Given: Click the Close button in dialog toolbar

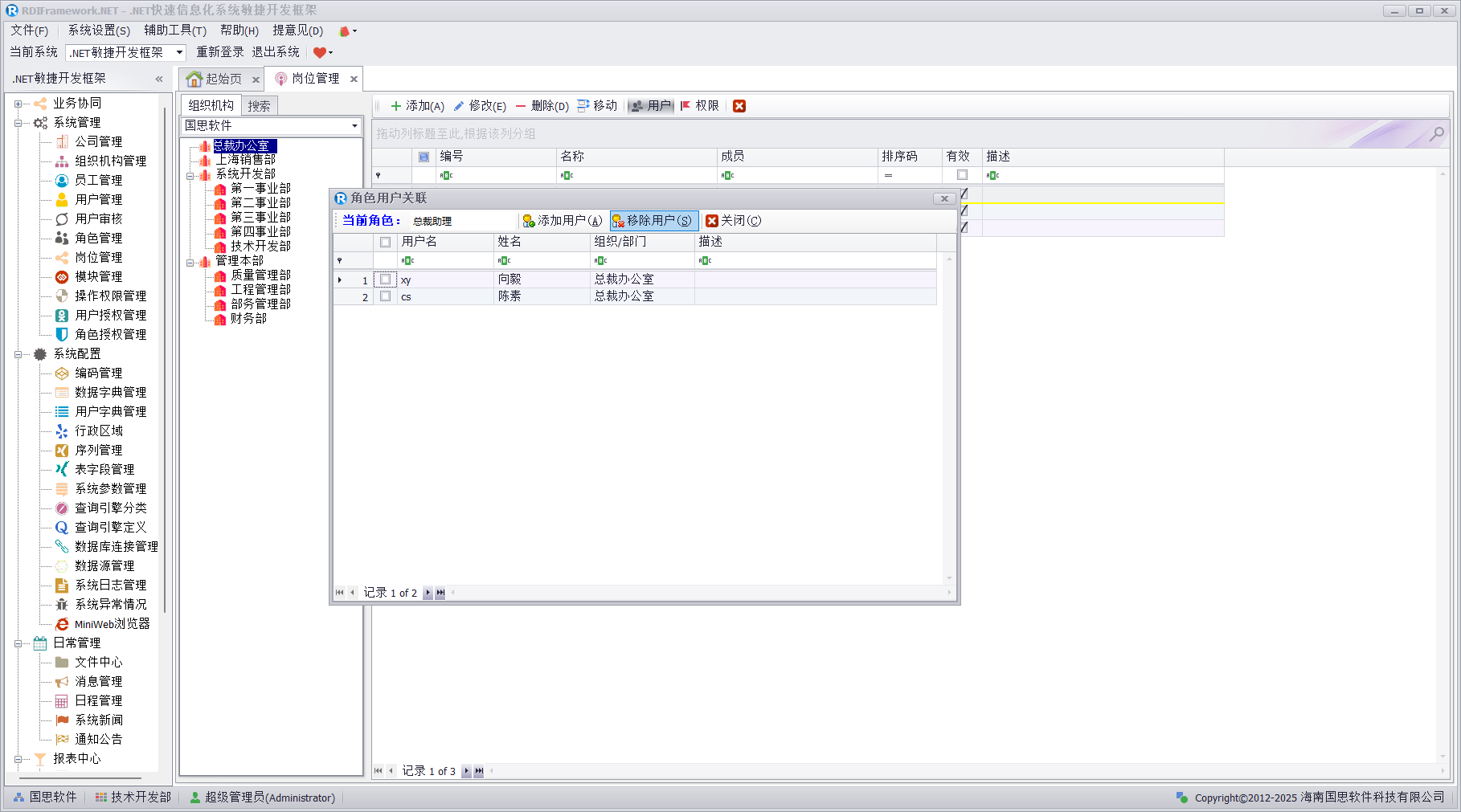Looking at the screenshot, I should click(x=733, y=221).
